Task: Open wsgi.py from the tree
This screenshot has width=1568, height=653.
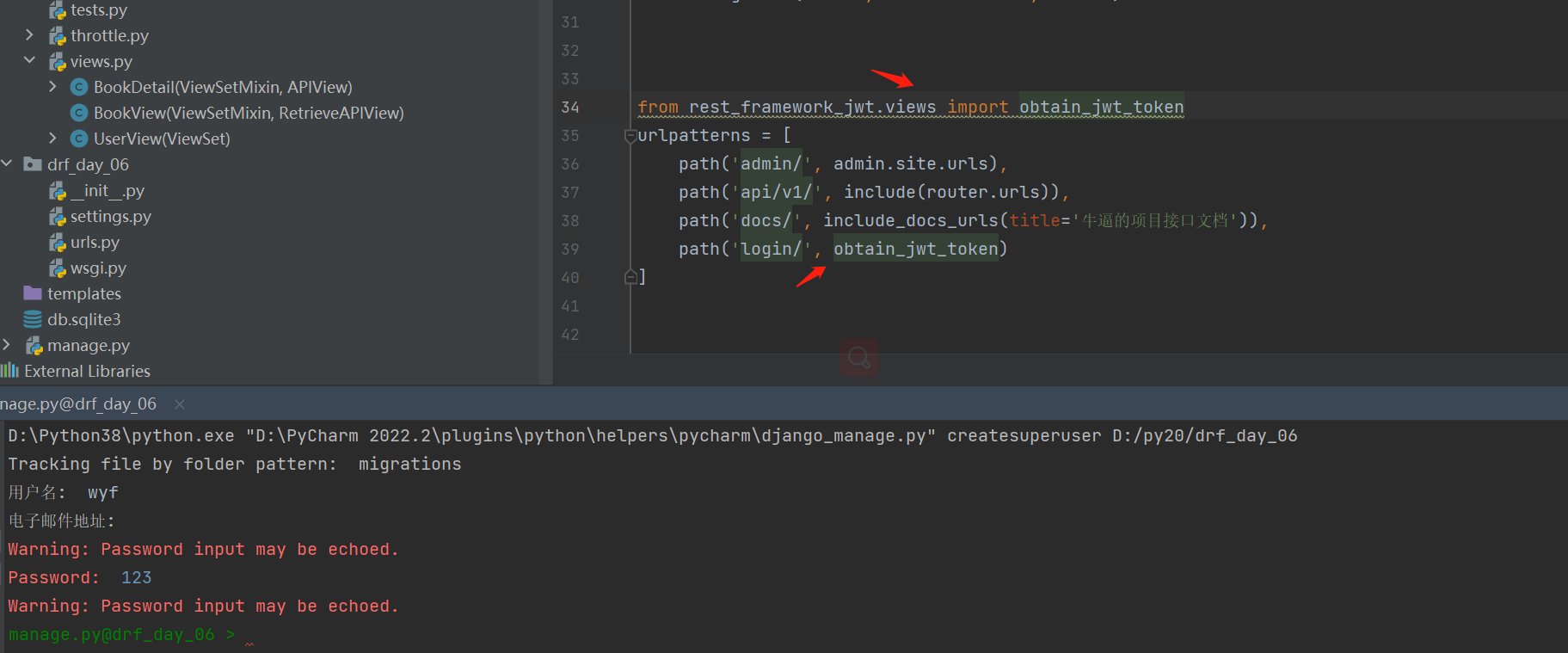Action: [98, 268]
